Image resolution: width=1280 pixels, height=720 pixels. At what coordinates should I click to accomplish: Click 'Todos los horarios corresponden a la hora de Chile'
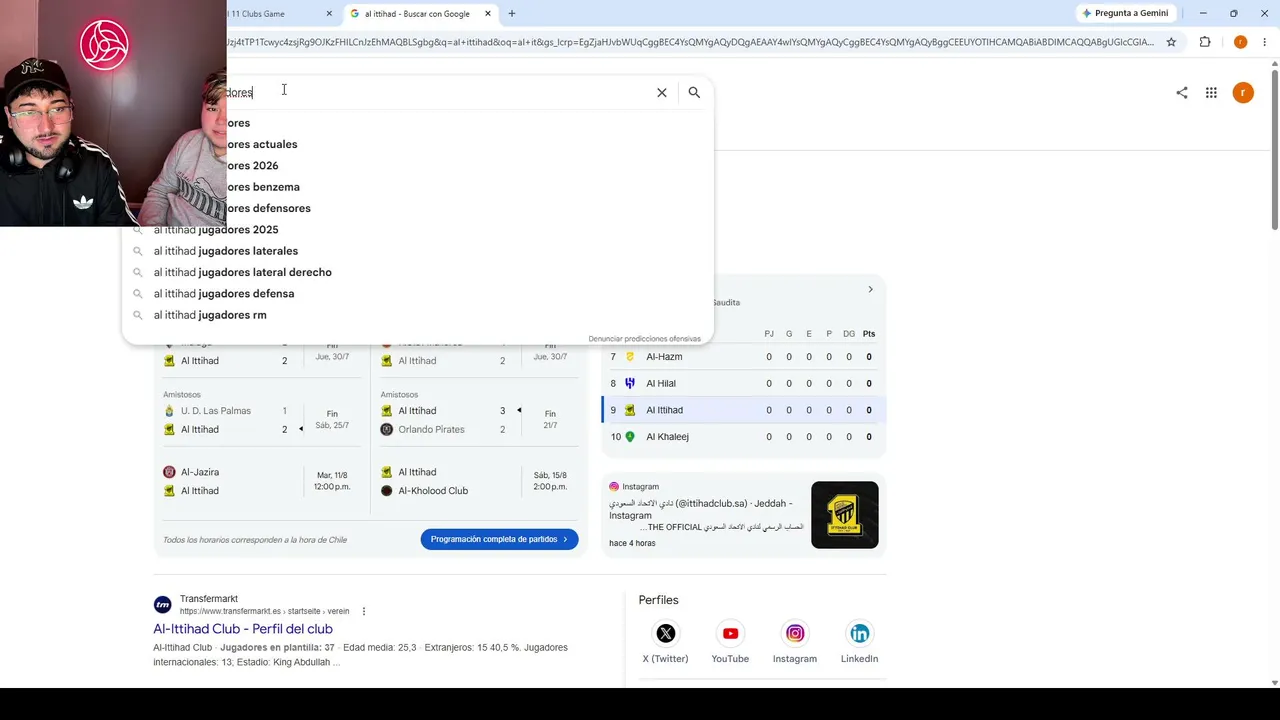pyautogui.click(x=255, y=540)
